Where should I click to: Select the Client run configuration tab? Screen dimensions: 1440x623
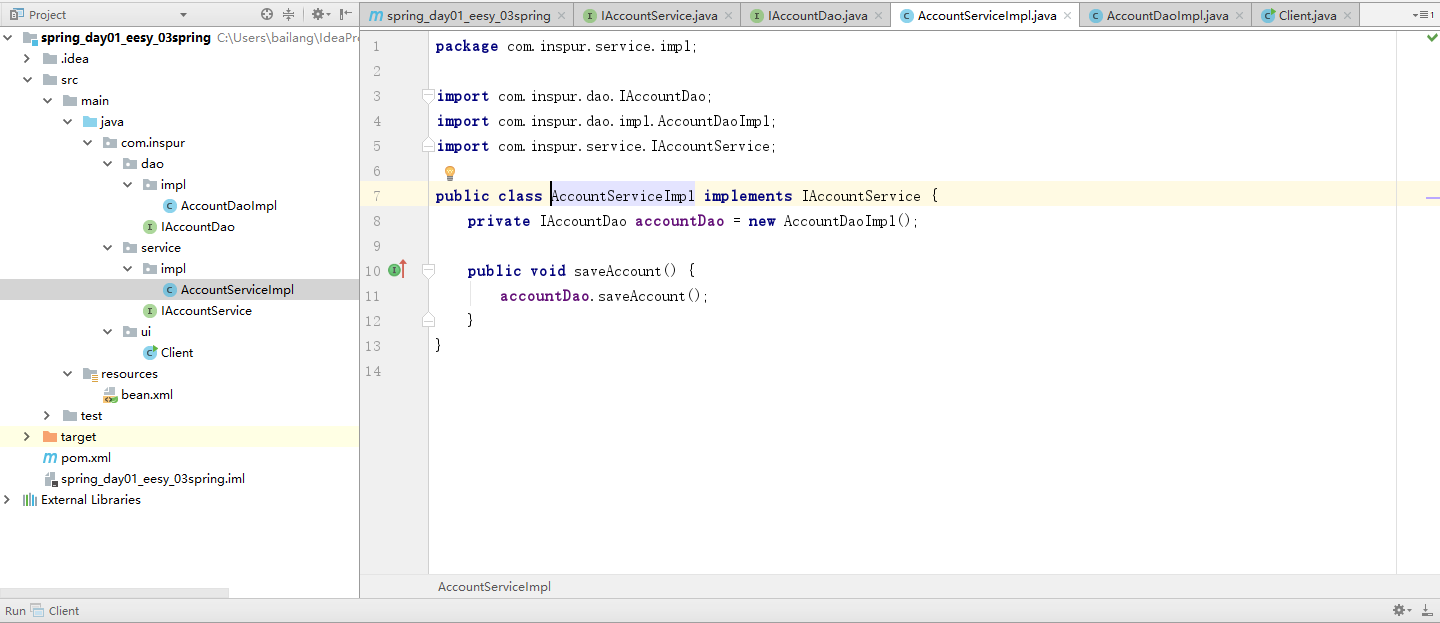[55, 611]
